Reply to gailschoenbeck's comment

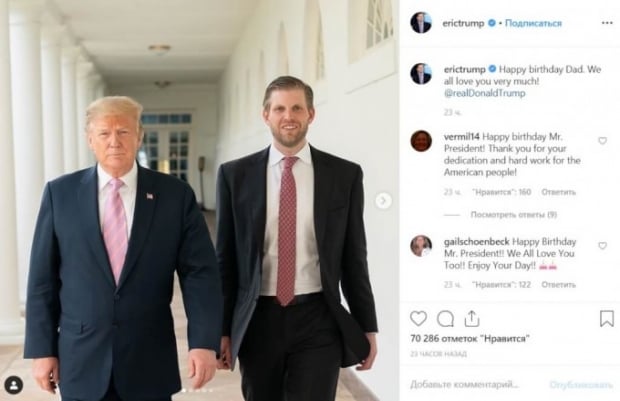[558, 285]
